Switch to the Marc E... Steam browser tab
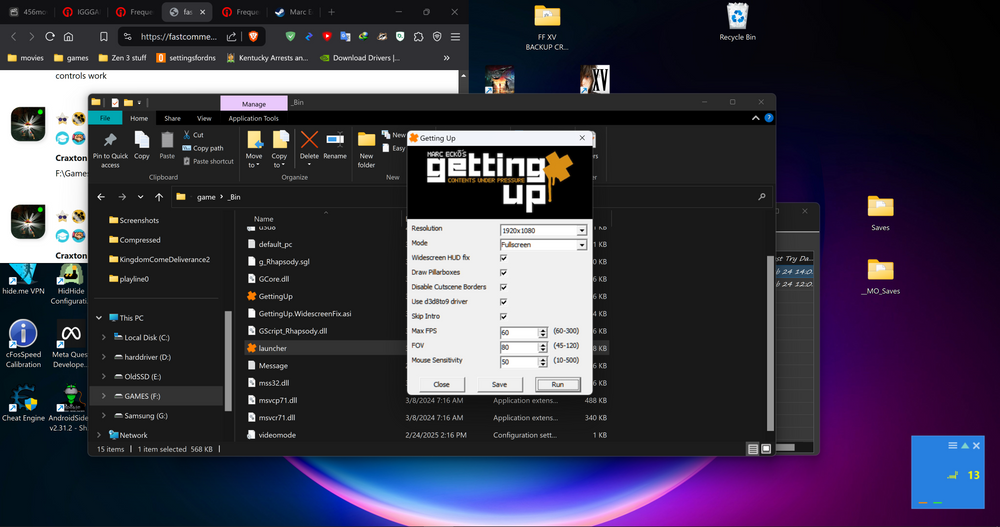1000x527 pixels. [x=293, y=12]
